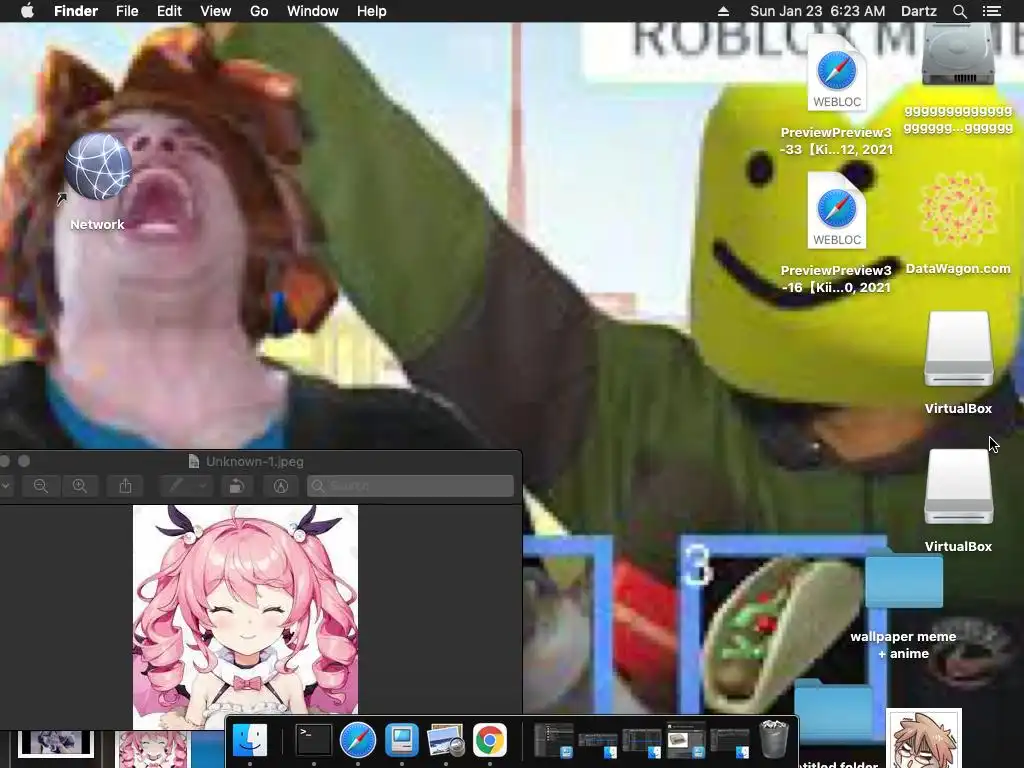Open the Go menu
The height and width of the screenshot is (768, 1024).
259,11
